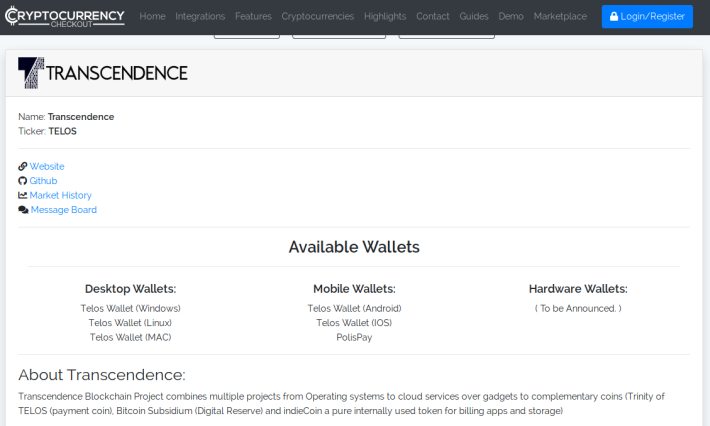The image size is (710, 426).
Task: Open the Message Board link
Action: click(x=64, y=210)
